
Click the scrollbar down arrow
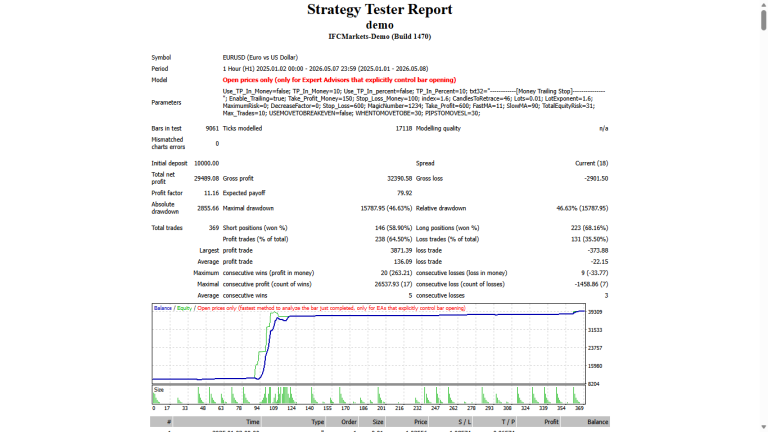763,428
